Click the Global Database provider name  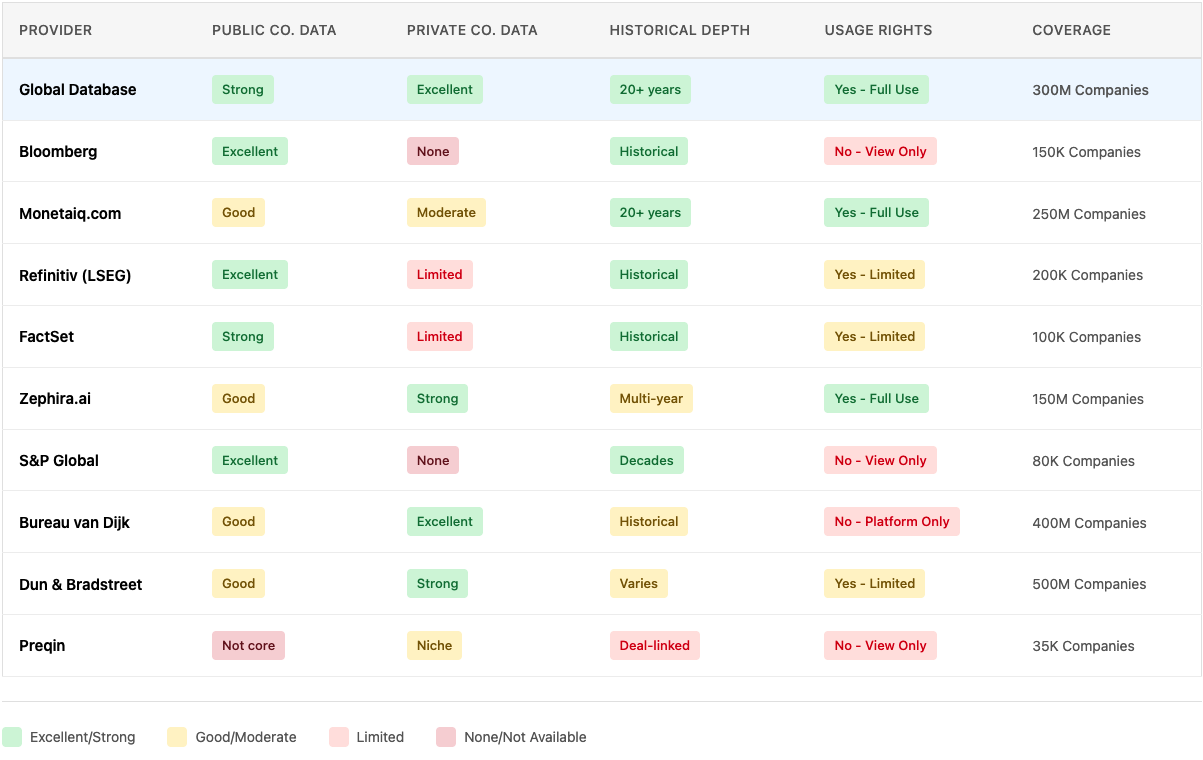point(77,90)
